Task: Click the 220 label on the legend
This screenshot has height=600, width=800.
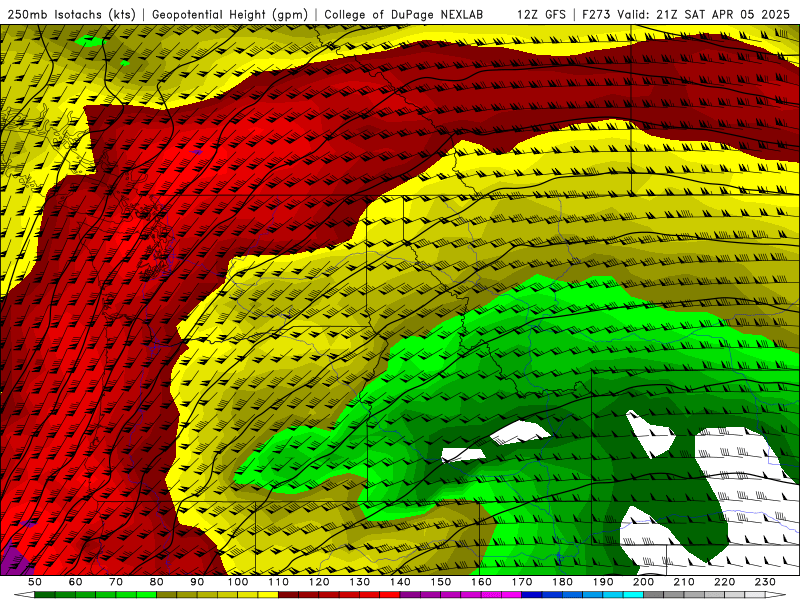Action: (x=724, y=582)
